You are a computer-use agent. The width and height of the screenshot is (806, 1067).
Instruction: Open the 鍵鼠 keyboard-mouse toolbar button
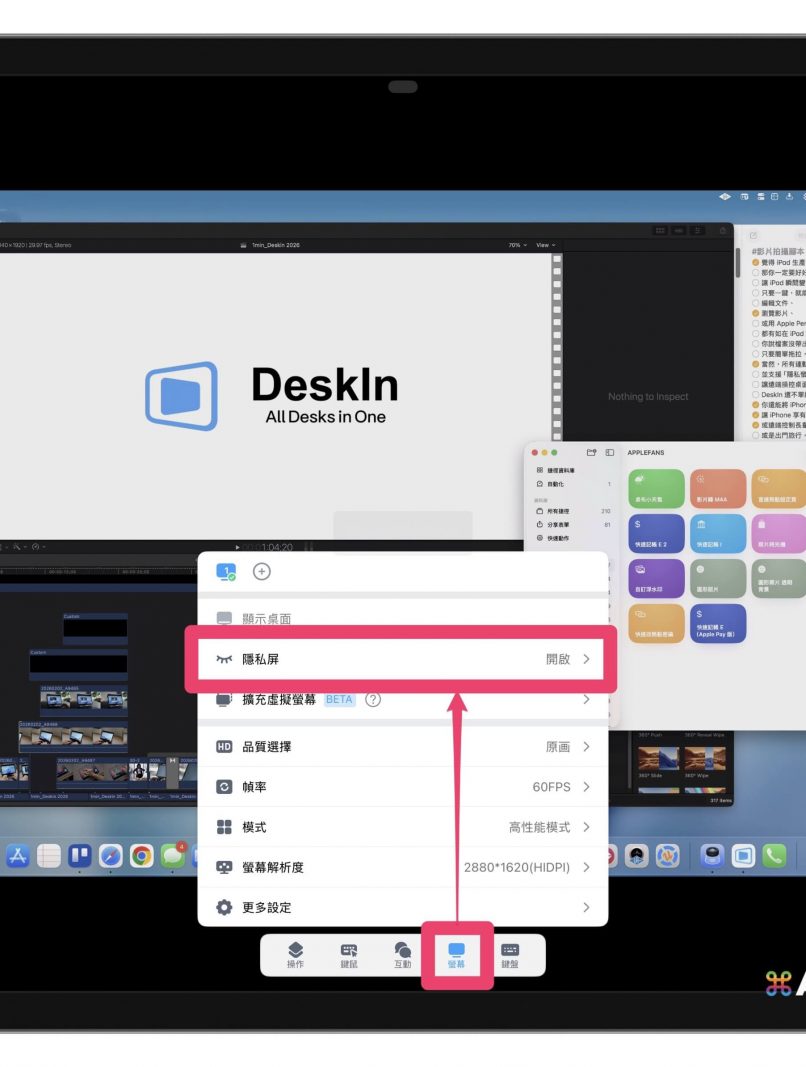pyautogui.click(x=349, y=955)
